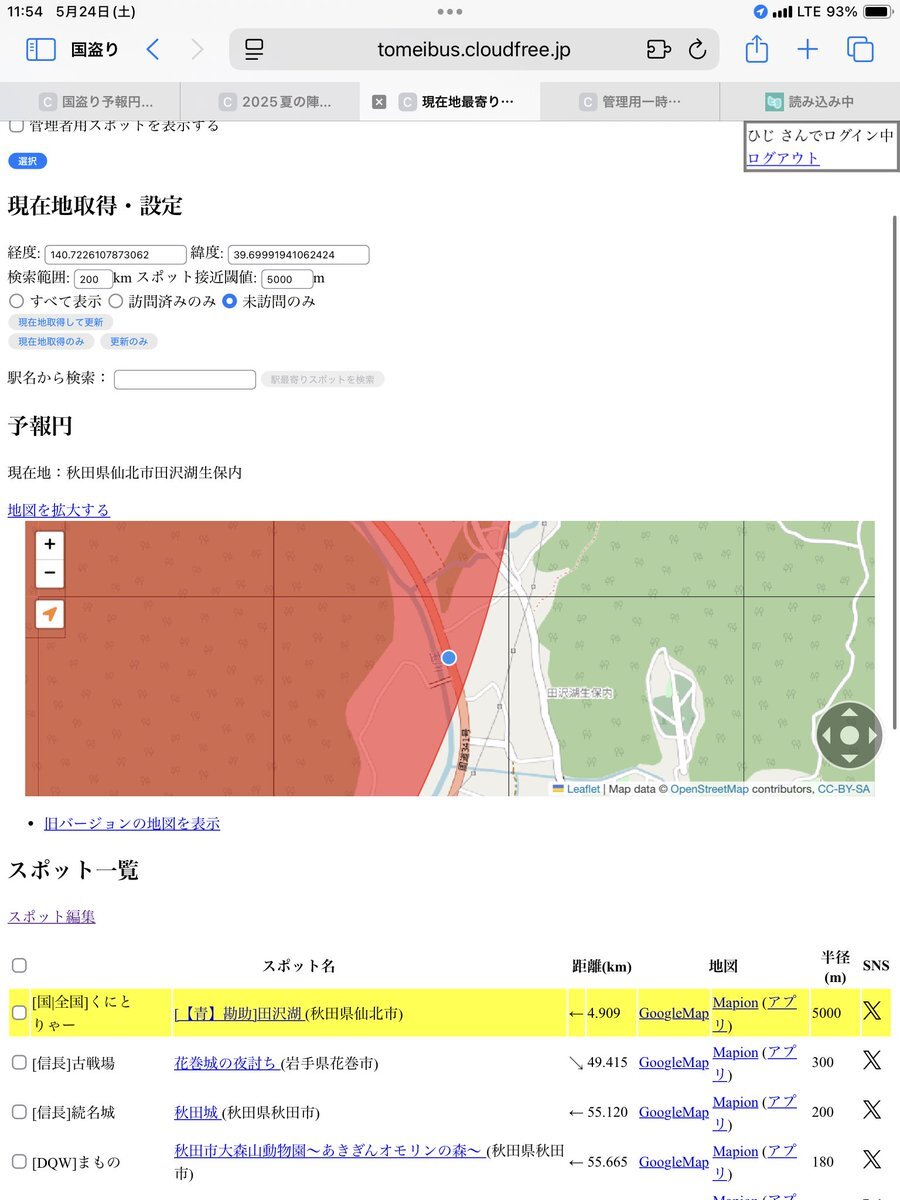
Task: Click 現在地取得して更新 button
Action: point(60,322)
